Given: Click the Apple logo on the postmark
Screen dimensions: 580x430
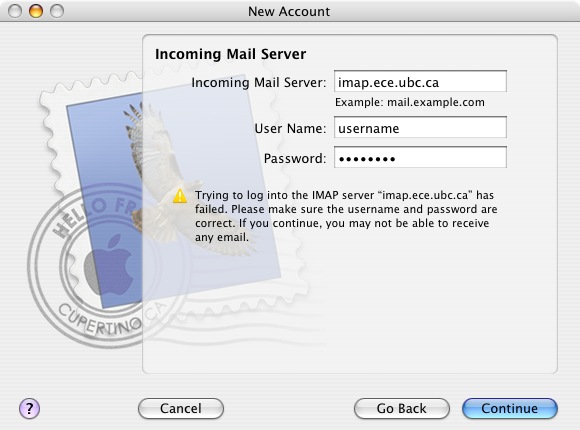Looking at the screenshot, I should point(109,263).
